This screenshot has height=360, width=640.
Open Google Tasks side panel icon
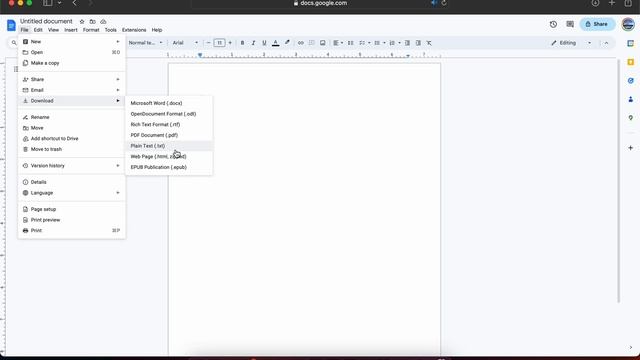pyautogui.click(x=631, y=80)
